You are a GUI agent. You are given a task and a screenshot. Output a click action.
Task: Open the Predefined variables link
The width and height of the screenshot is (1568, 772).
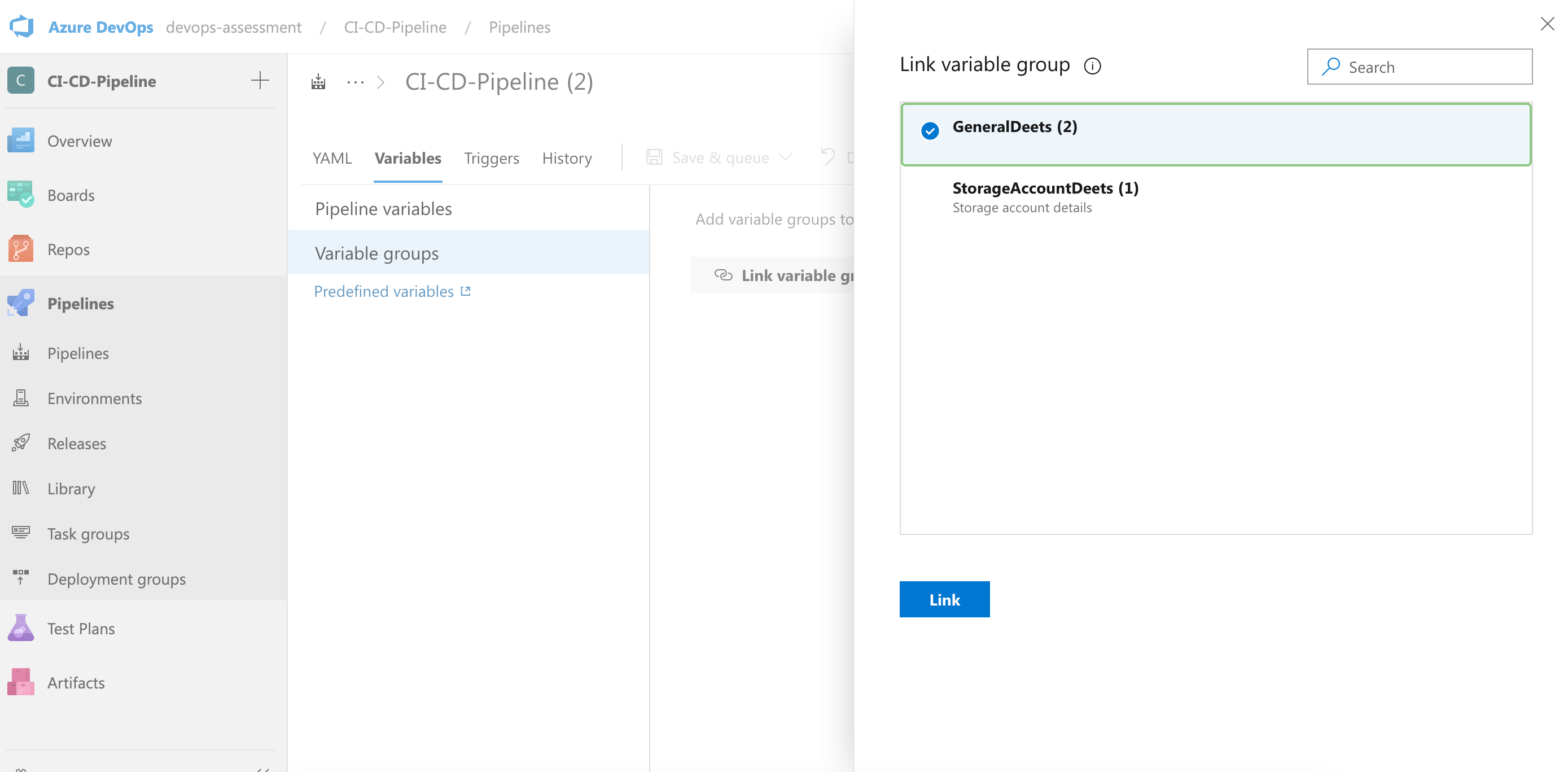coord(383,291)
